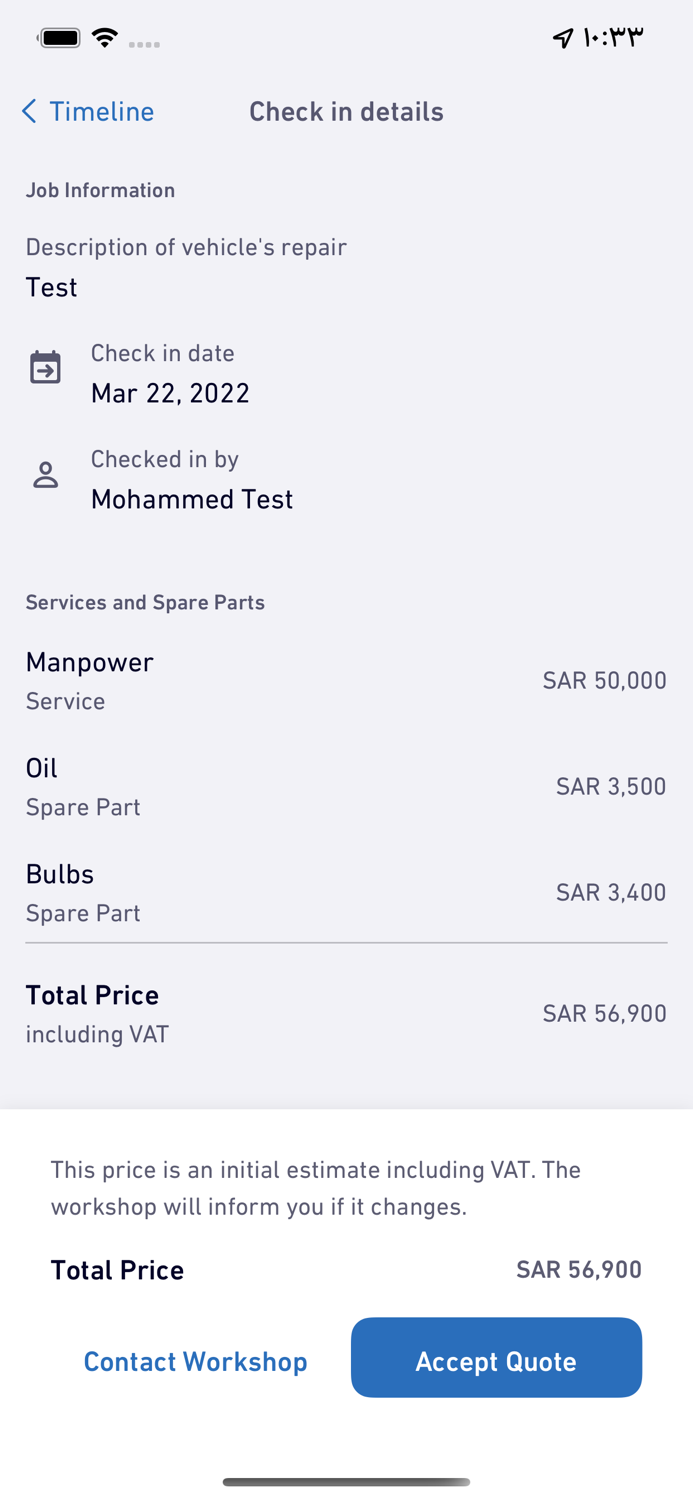
Task: Open Contact Workshop
Action: [x=195, y=1361]
